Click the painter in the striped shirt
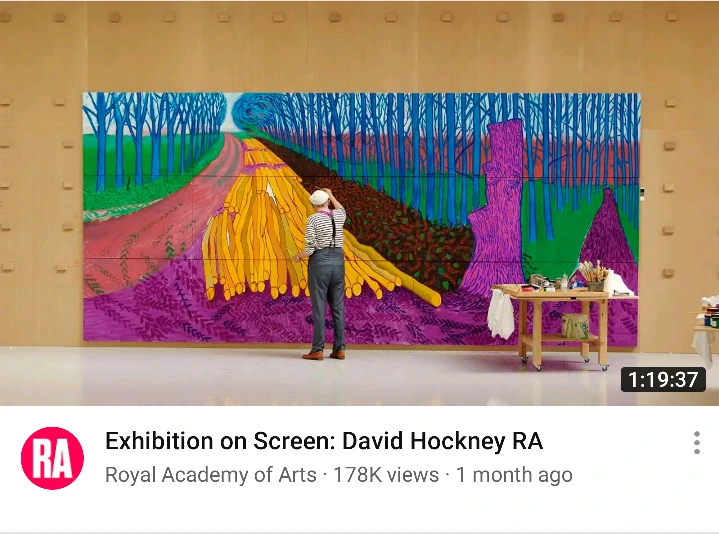The height and width of the screenshot is (534, 719). pyautogui.click(x=325, y=274)
